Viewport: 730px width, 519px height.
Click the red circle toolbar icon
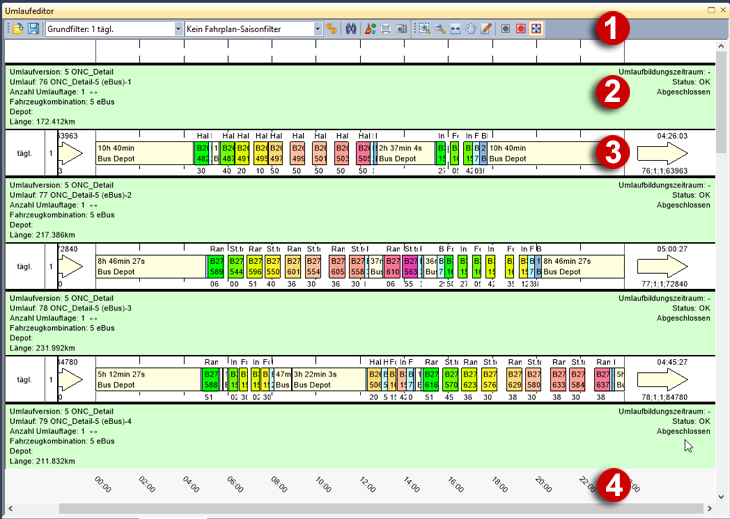[x=520, y=29]
